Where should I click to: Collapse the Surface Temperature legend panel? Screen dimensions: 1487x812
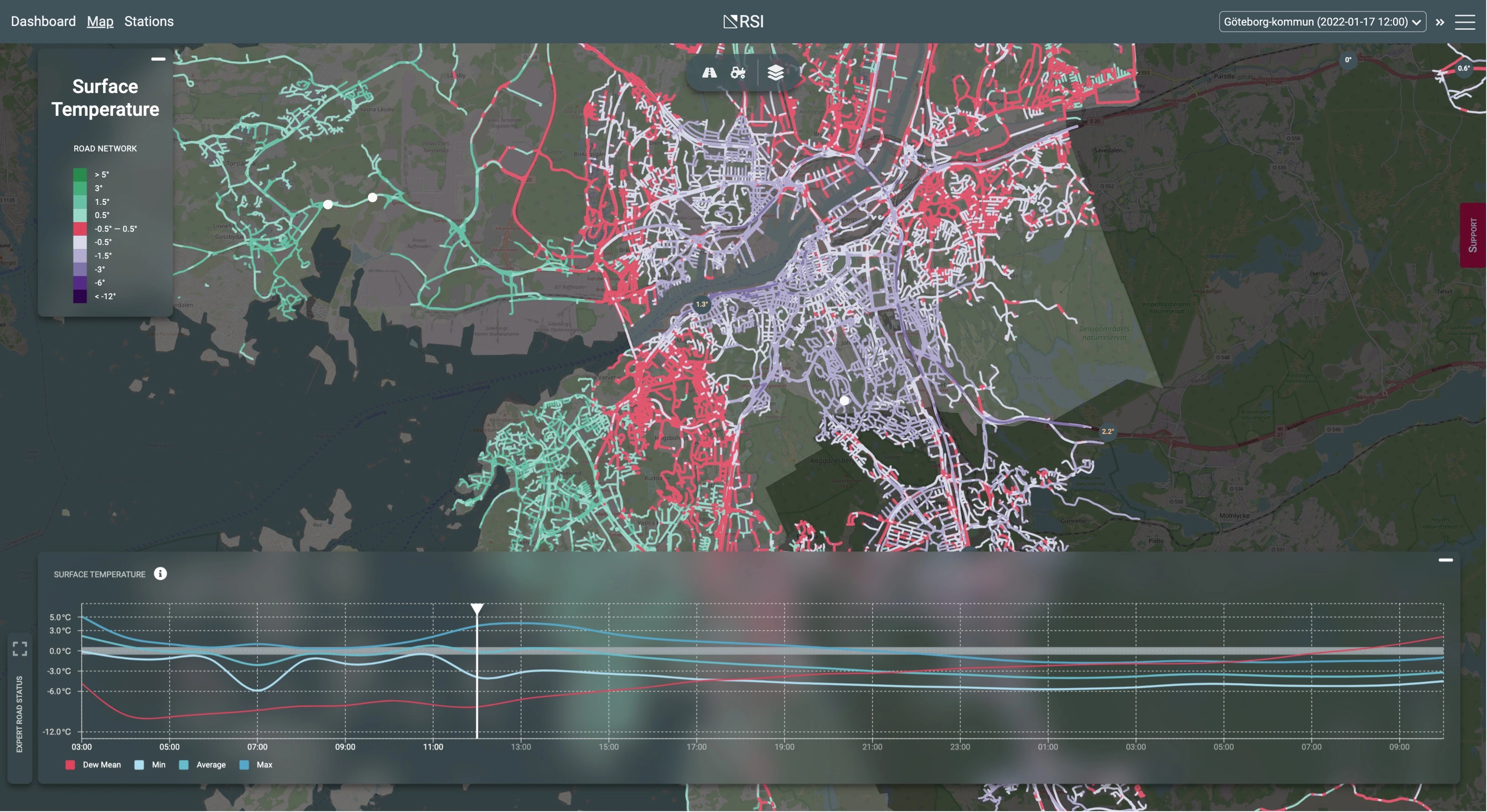tap(158, 59)
